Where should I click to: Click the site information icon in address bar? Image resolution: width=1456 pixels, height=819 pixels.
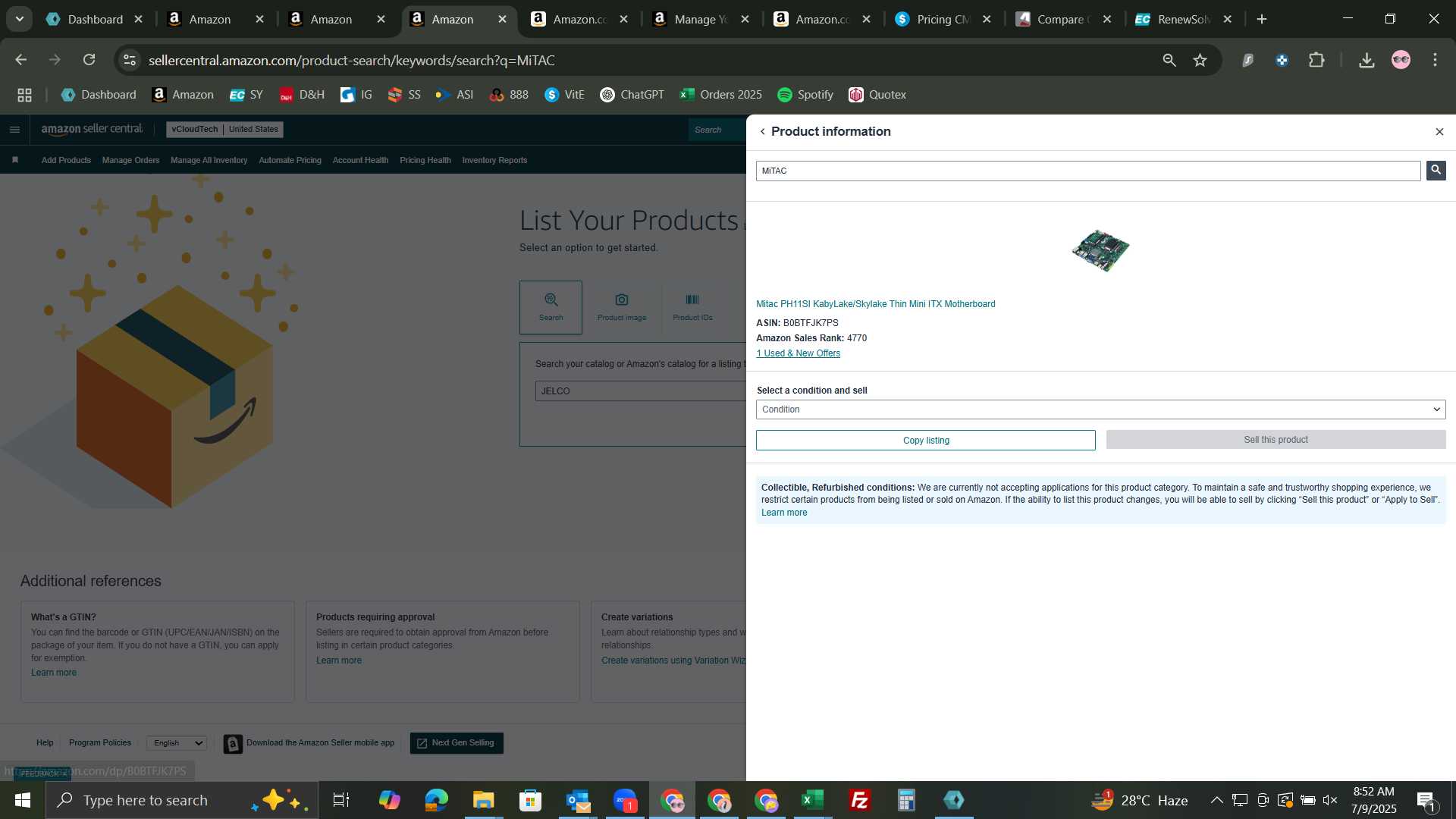tap(130, 60)
